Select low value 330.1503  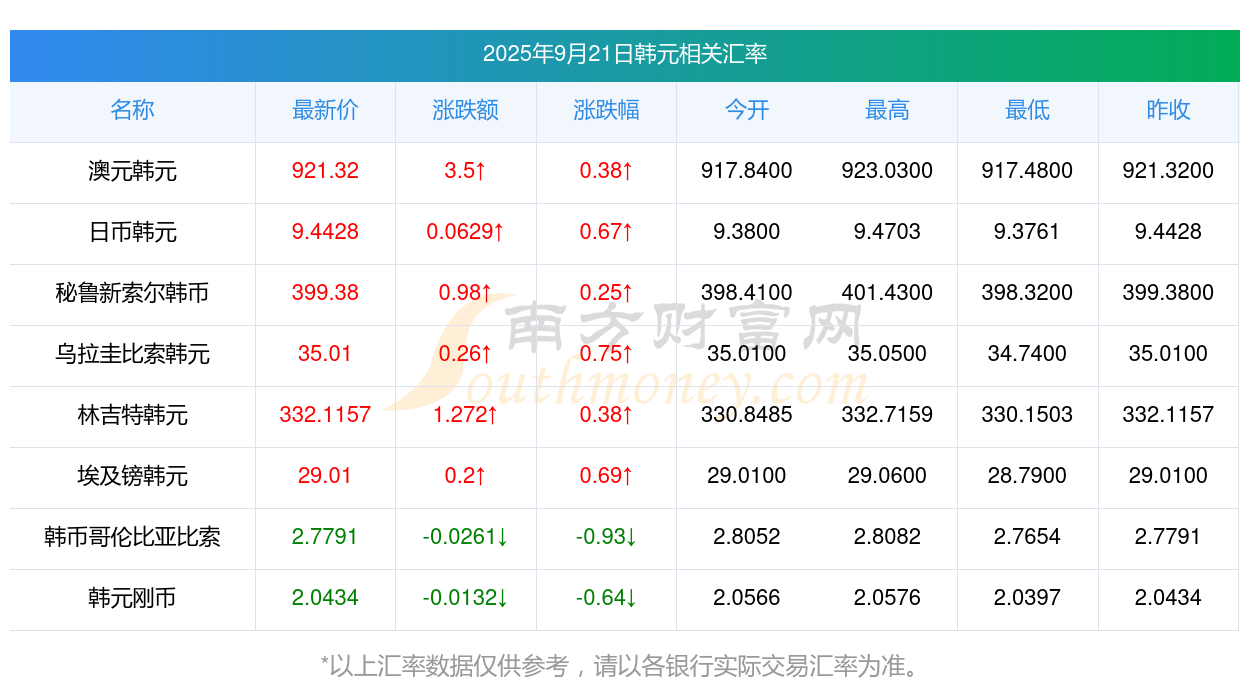tap(1028, 415)
